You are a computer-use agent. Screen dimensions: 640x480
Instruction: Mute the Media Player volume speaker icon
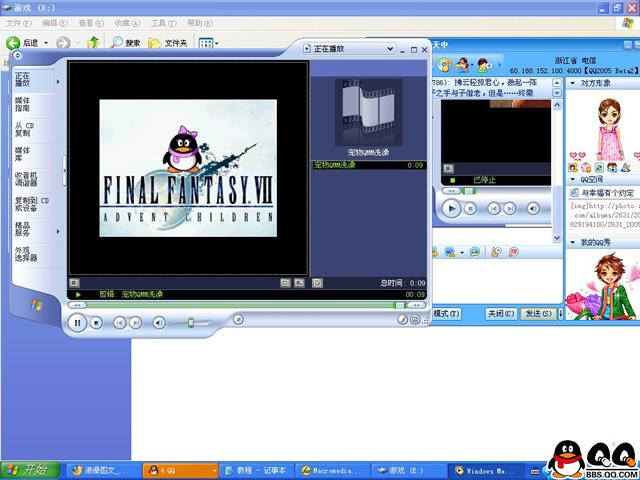(158, 322)
